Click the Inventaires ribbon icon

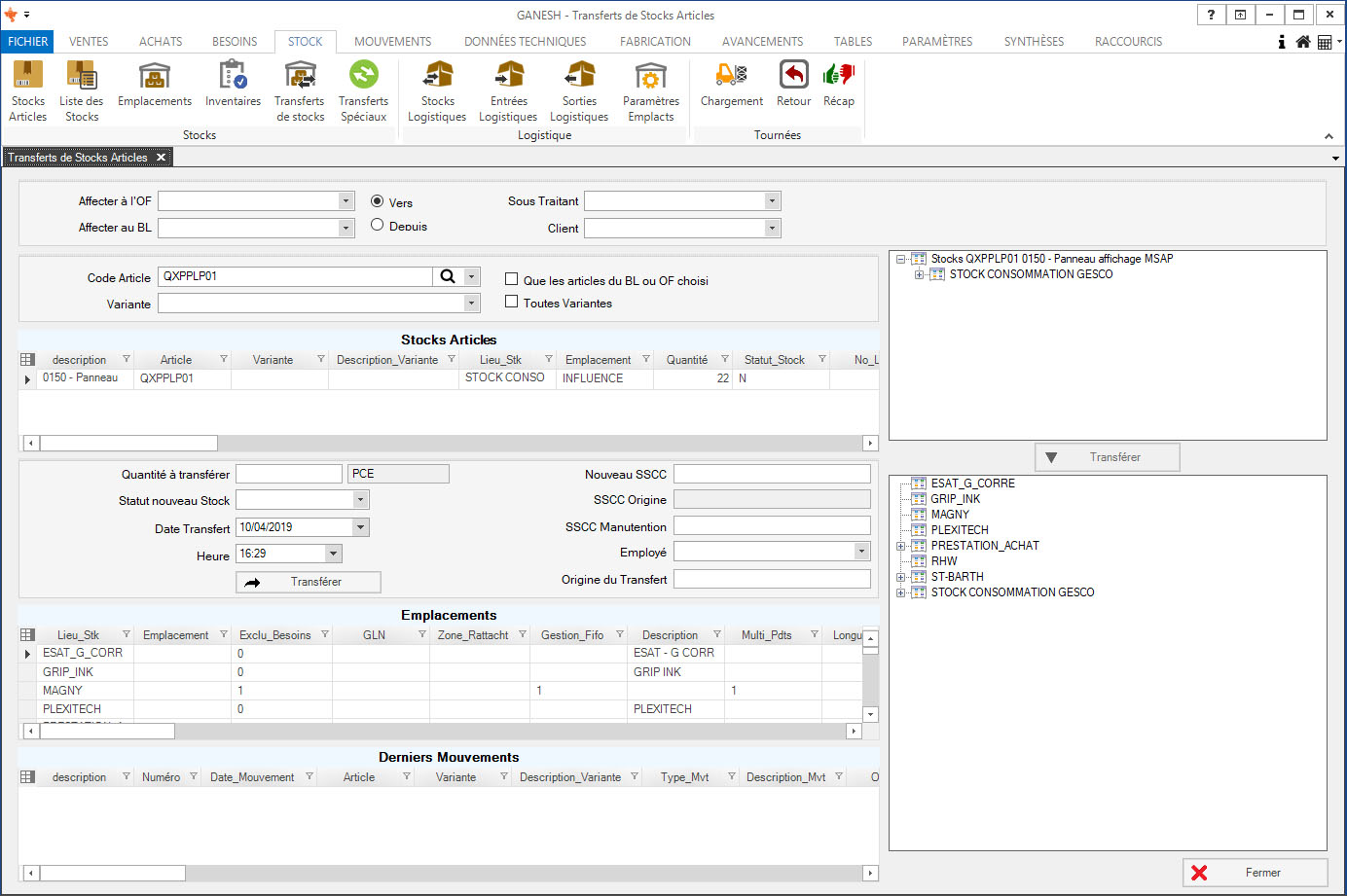pyautogui.click(x=233, y=85)
